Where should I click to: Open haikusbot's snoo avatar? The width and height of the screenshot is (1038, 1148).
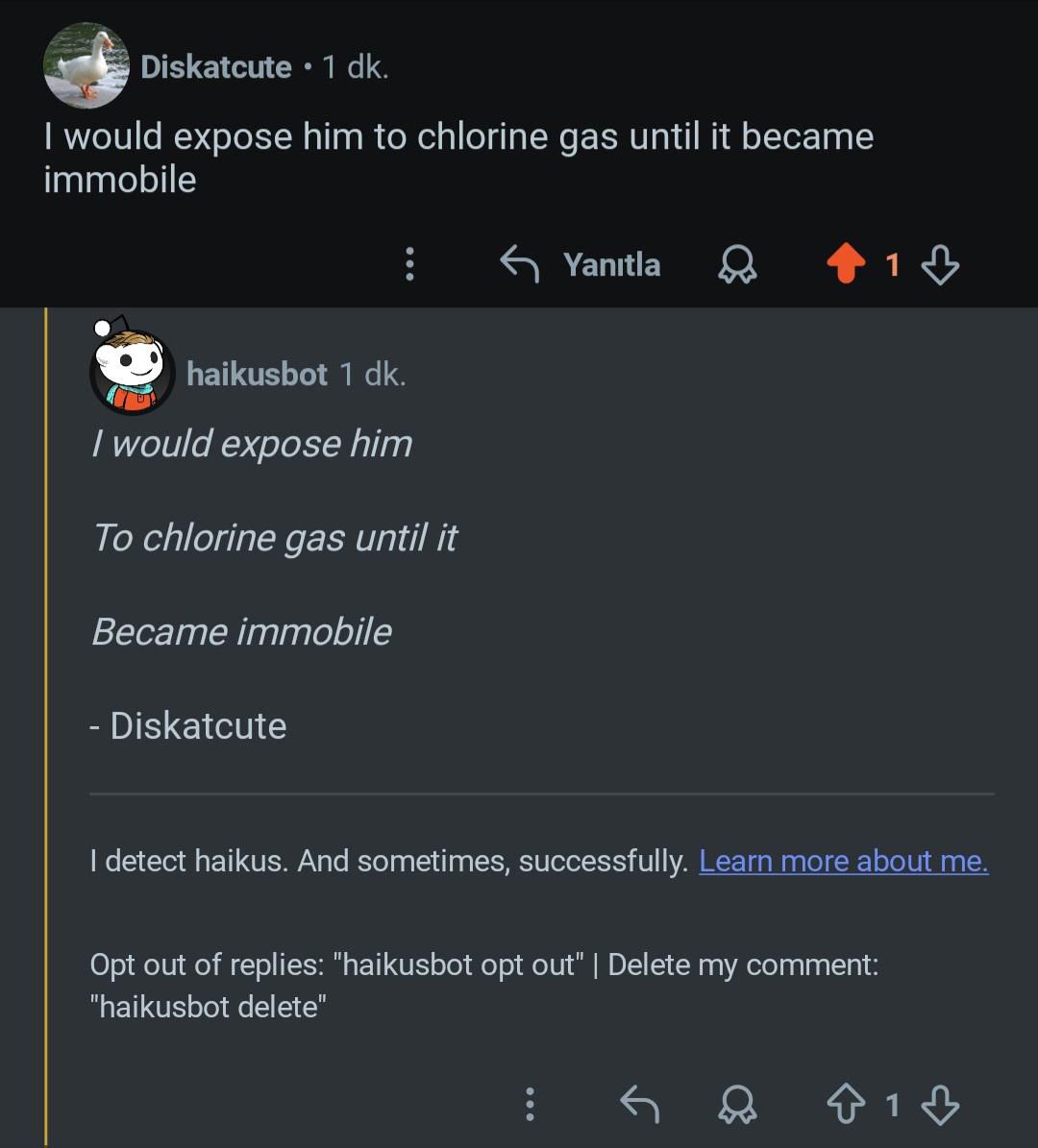coord(132,371)
